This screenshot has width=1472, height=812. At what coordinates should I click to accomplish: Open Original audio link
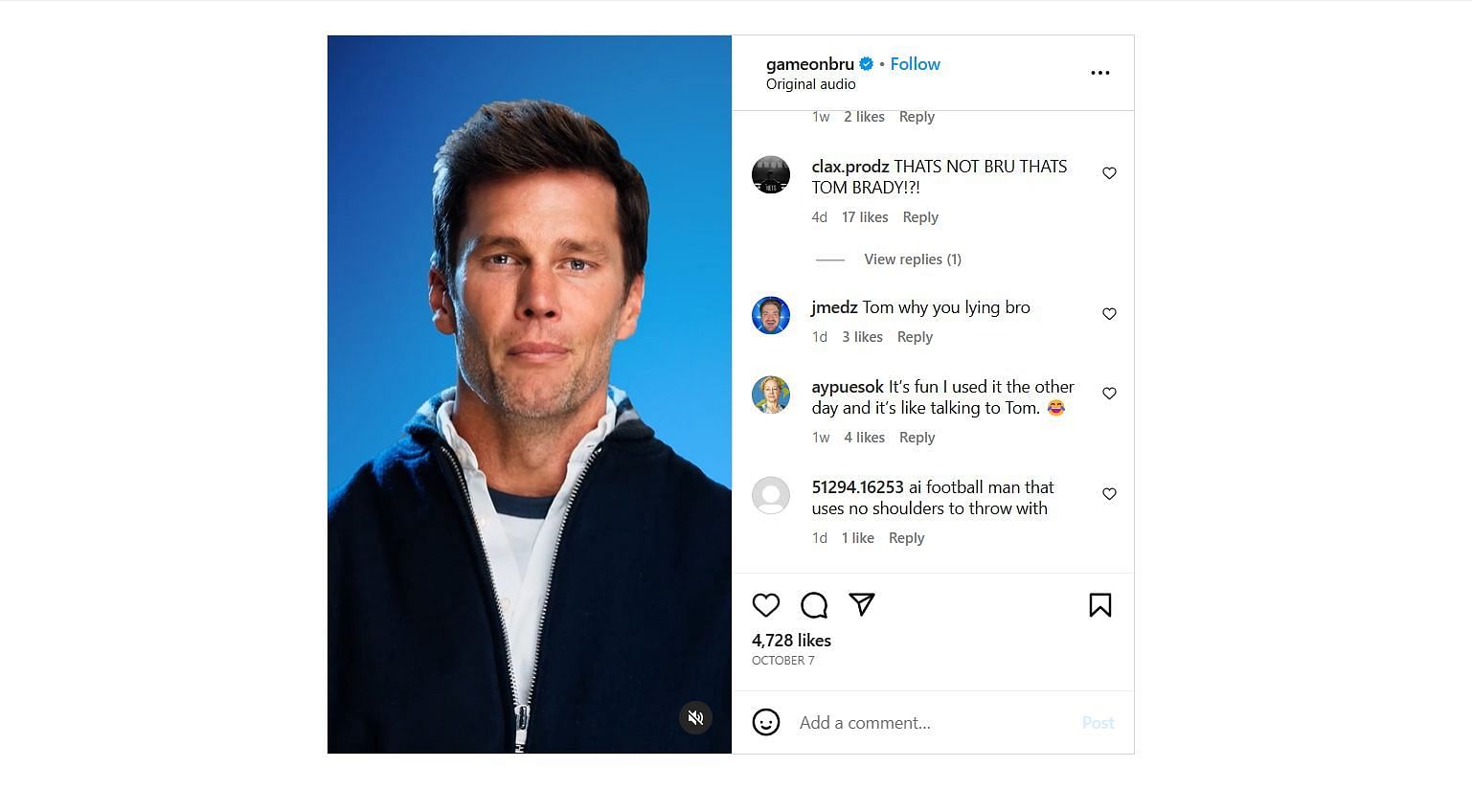(x=810, y=84)
